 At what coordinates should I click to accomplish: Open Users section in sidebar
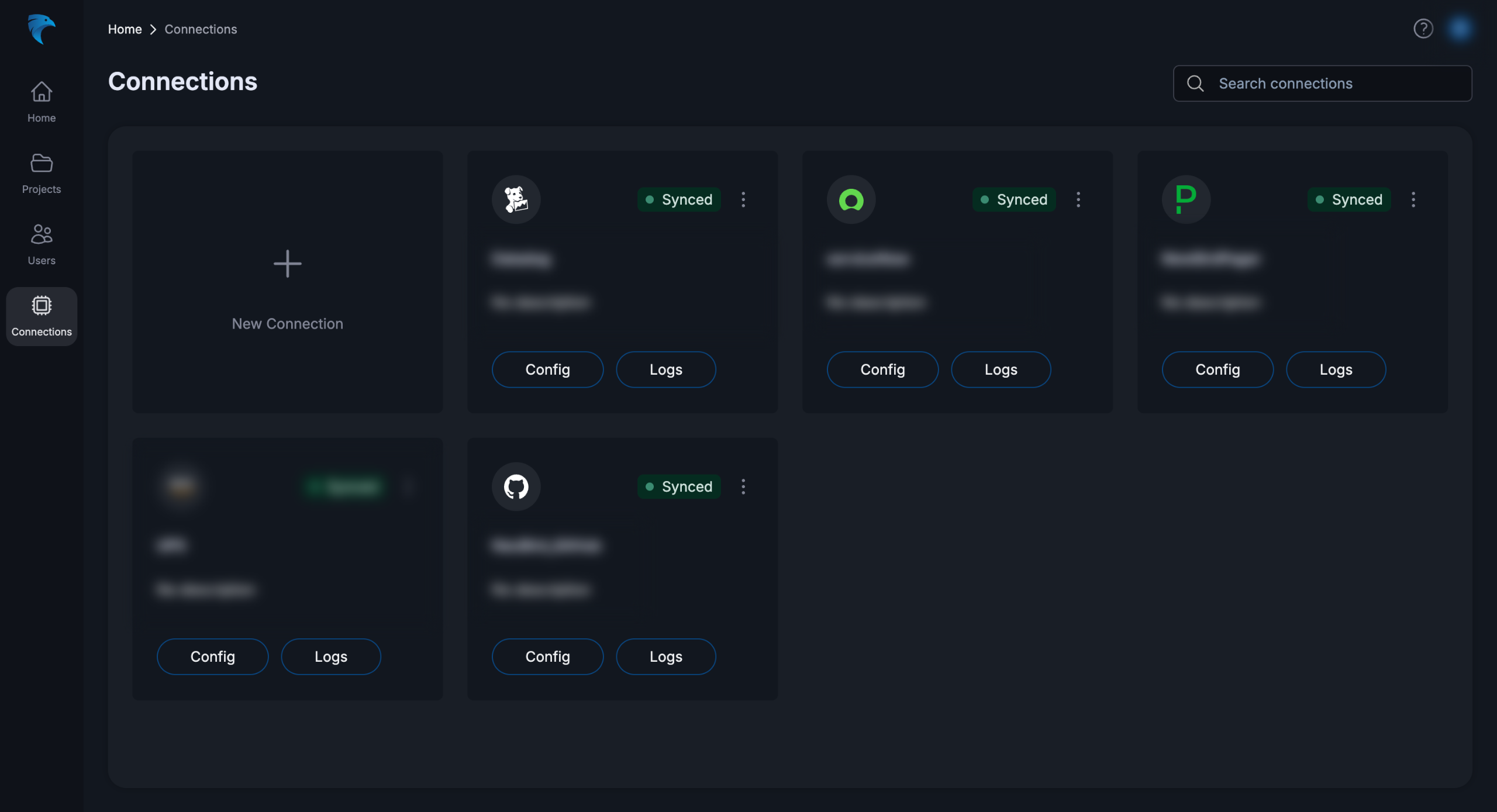[41, 245]
